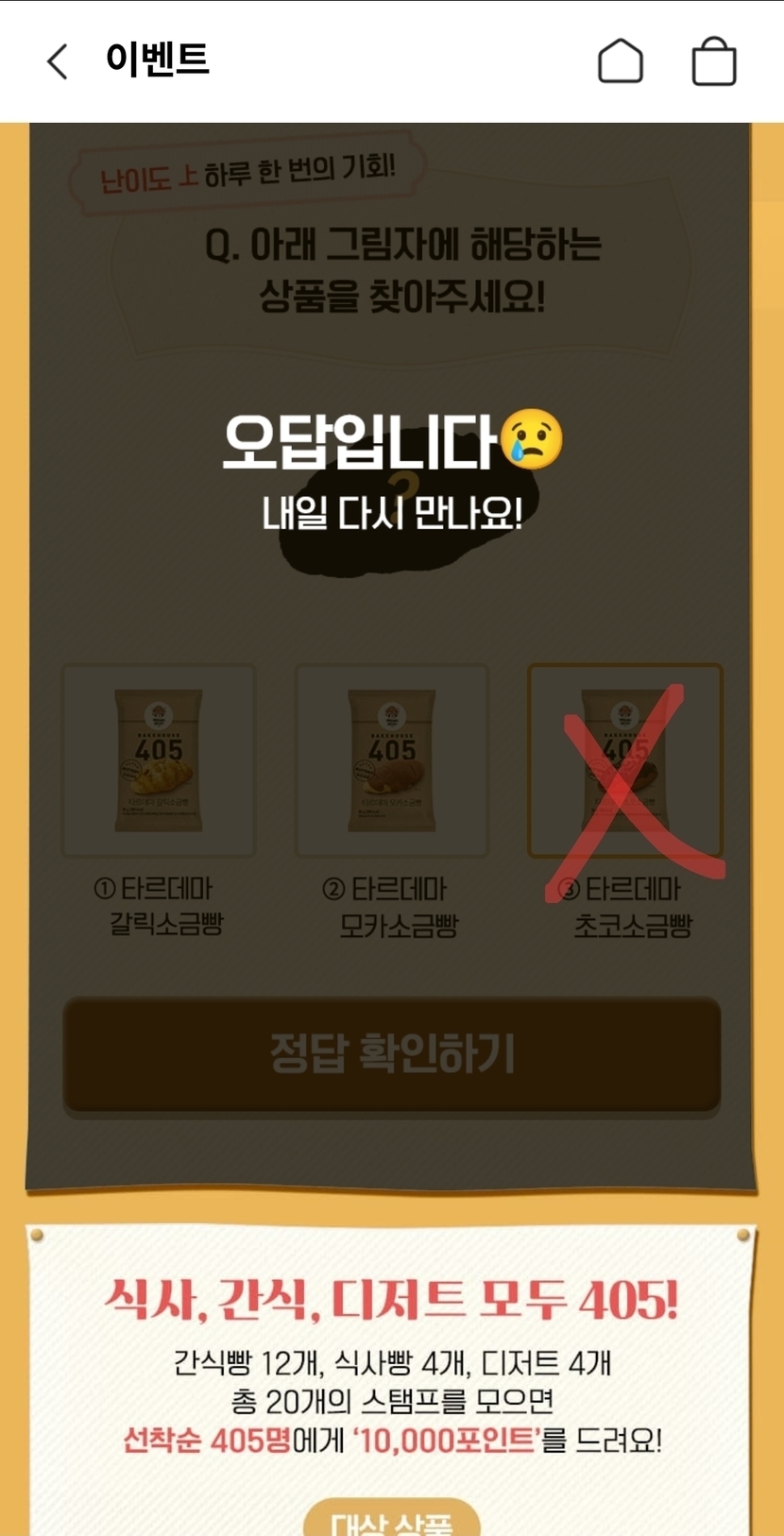The image size is (784, 1536).
Task: Select the 타르데마 모카소금빵 product image
Action: coord(392,760)
